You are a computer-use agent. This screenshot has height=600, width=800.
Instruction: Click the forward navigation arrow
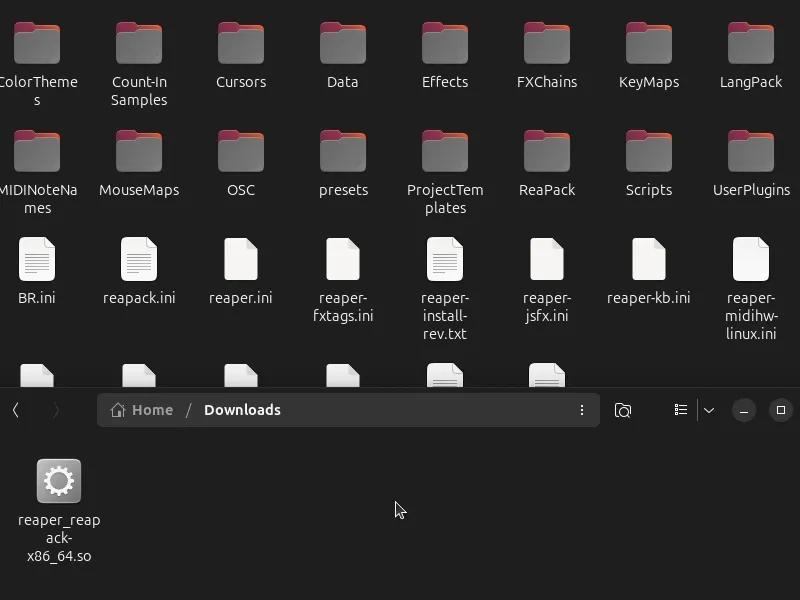point(56,410)
